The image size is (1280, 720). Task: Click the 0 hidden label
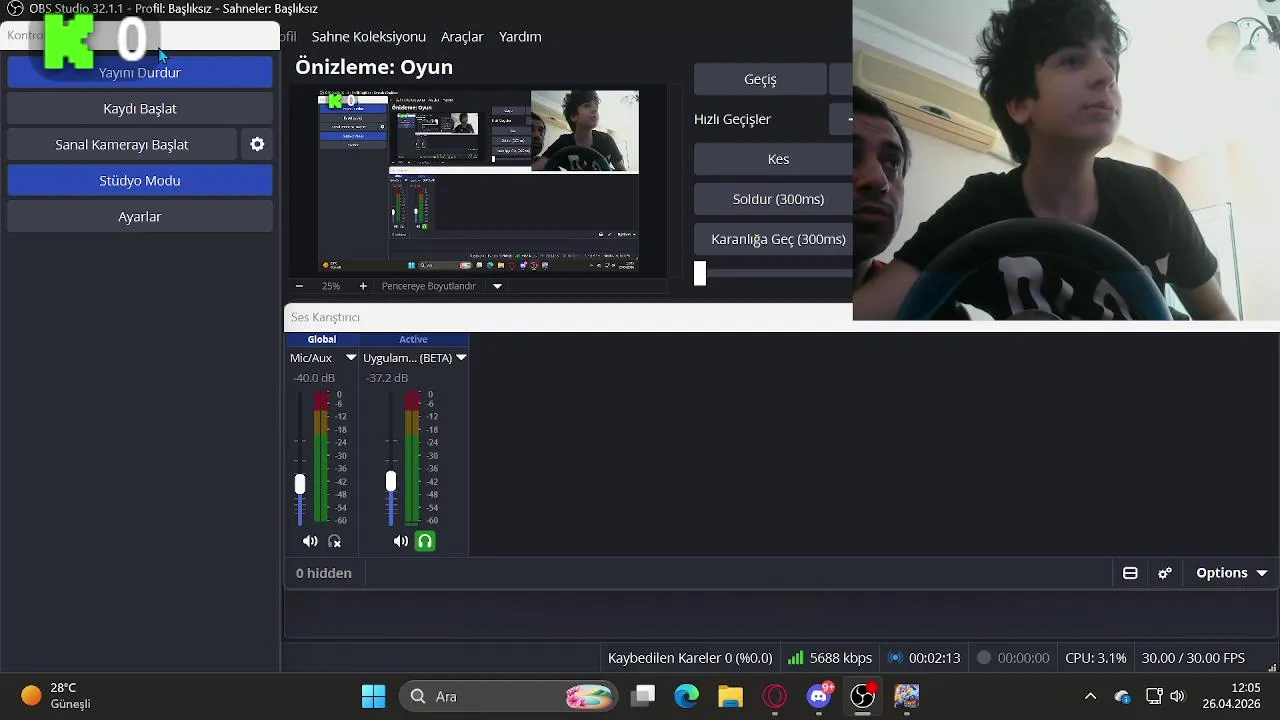point(324,573)
